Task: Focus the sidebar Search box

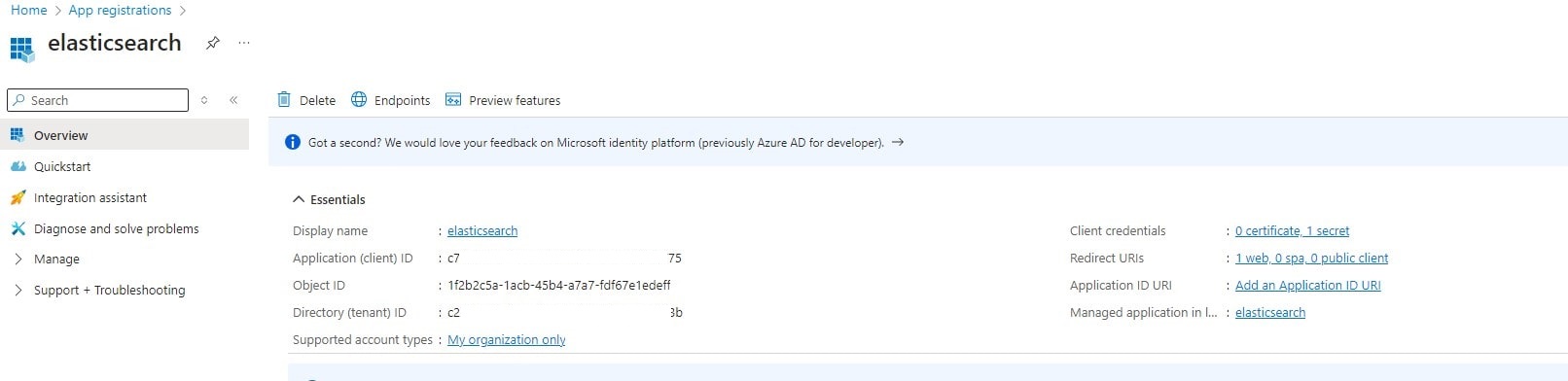Action: [97, 100]
